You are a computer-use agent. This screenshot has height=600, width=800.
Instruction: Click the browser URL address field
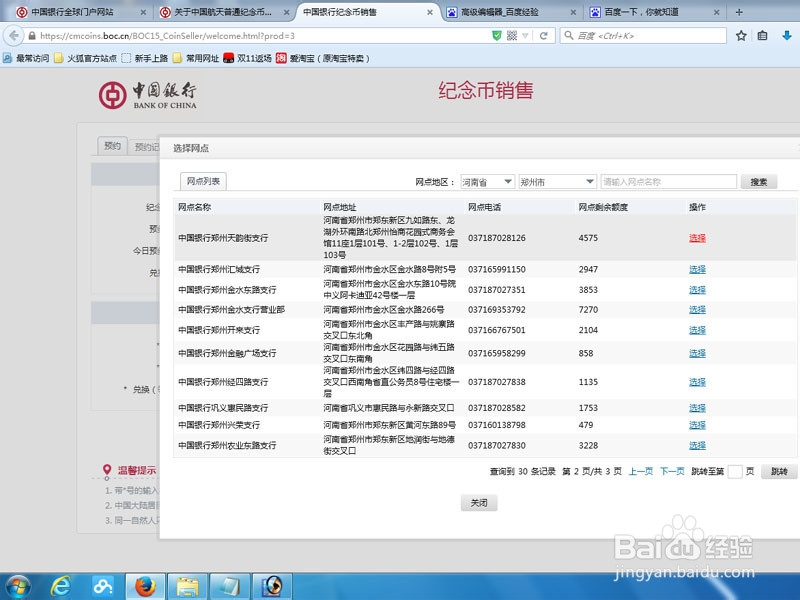coord(263,36)
